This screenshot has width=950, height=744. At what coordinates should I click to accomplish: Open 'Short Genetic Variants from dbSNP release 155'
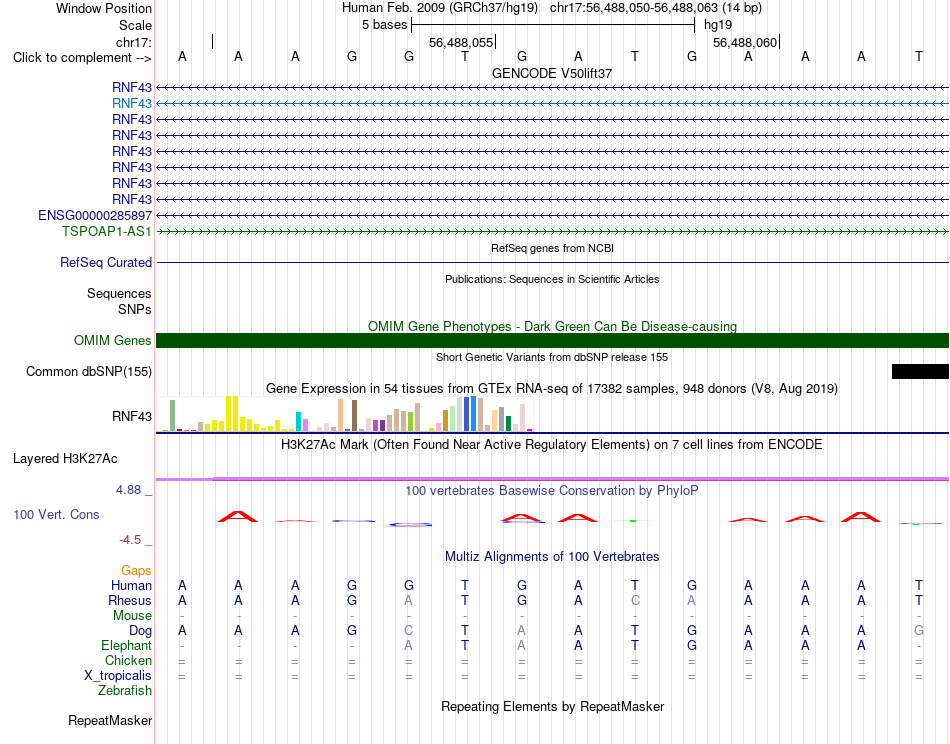tap(552, 357)
